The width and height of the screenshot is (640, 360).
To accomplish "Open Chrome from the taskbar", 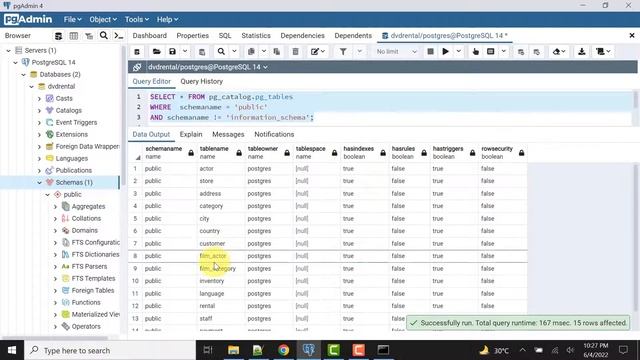I will 283,350.
